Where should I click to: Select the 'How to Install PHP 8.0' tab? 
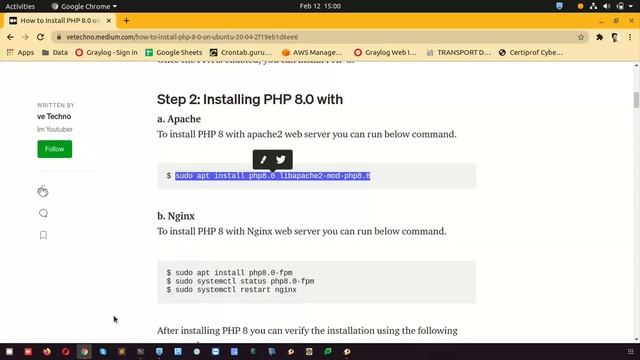click(x=60, y=20)
